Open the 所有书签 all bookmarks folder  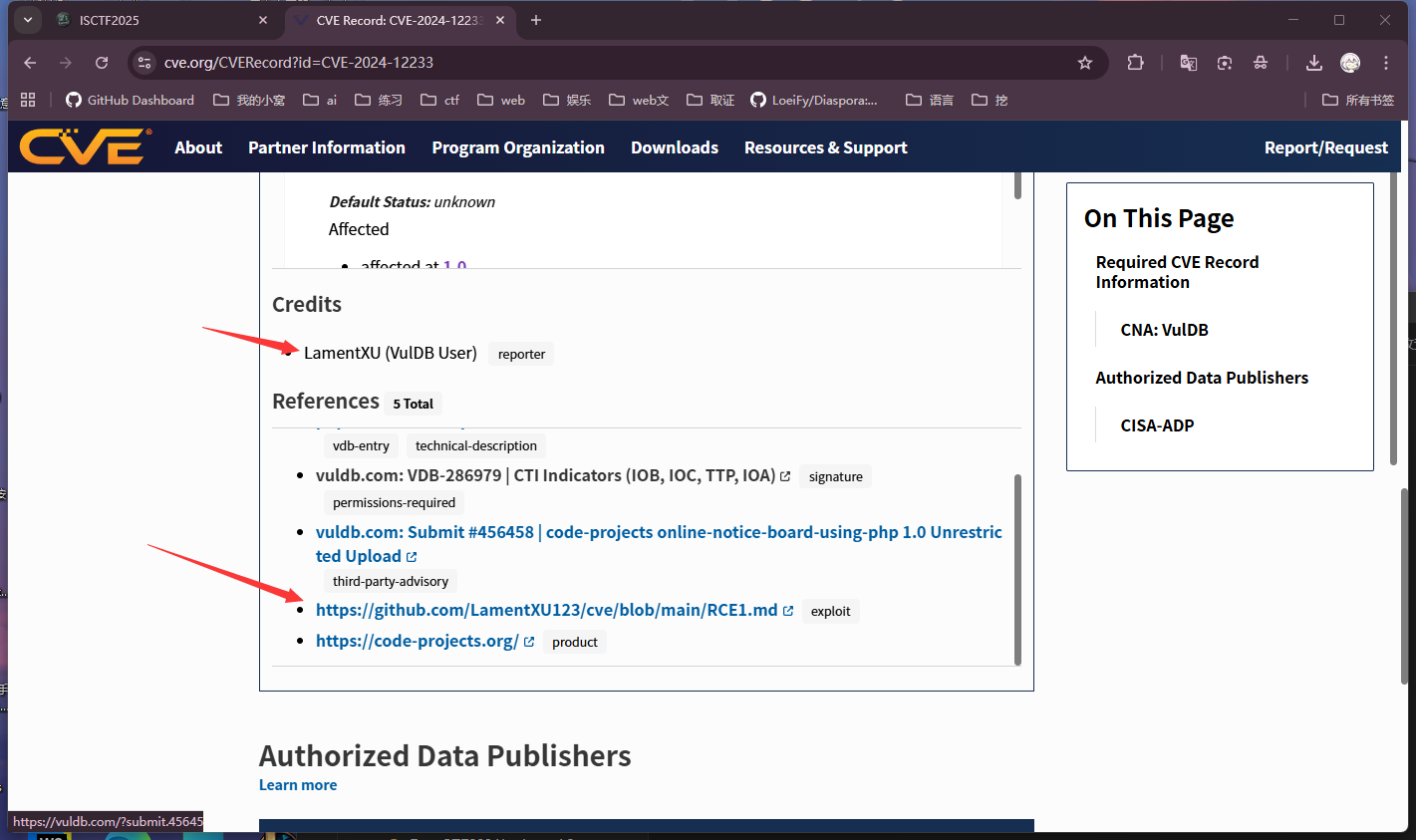coord(1358,100)
